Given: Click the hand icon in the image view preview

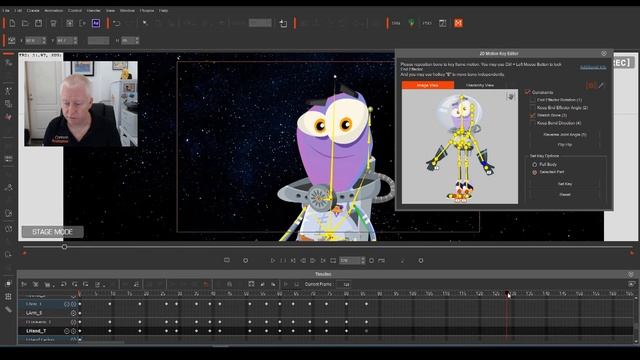Looking at the screenshot, I should coord(510,96).
